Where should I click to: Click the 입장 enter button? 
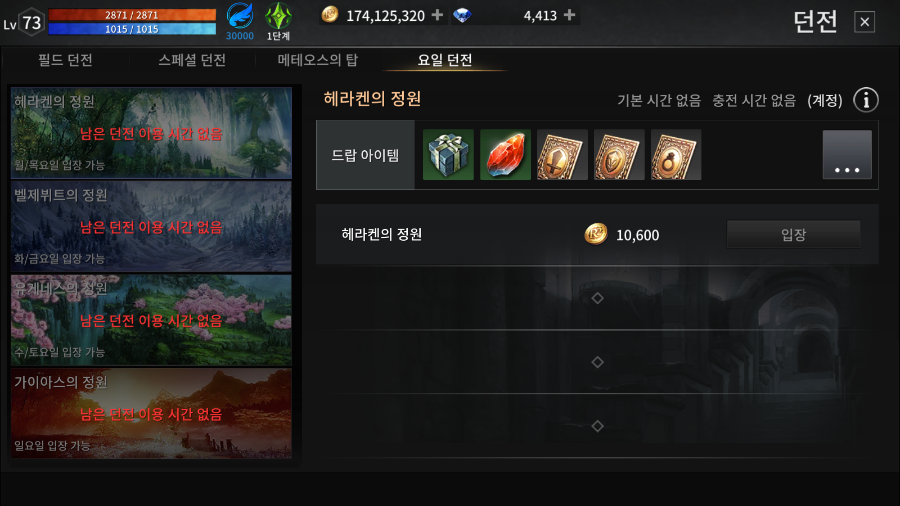794,235
